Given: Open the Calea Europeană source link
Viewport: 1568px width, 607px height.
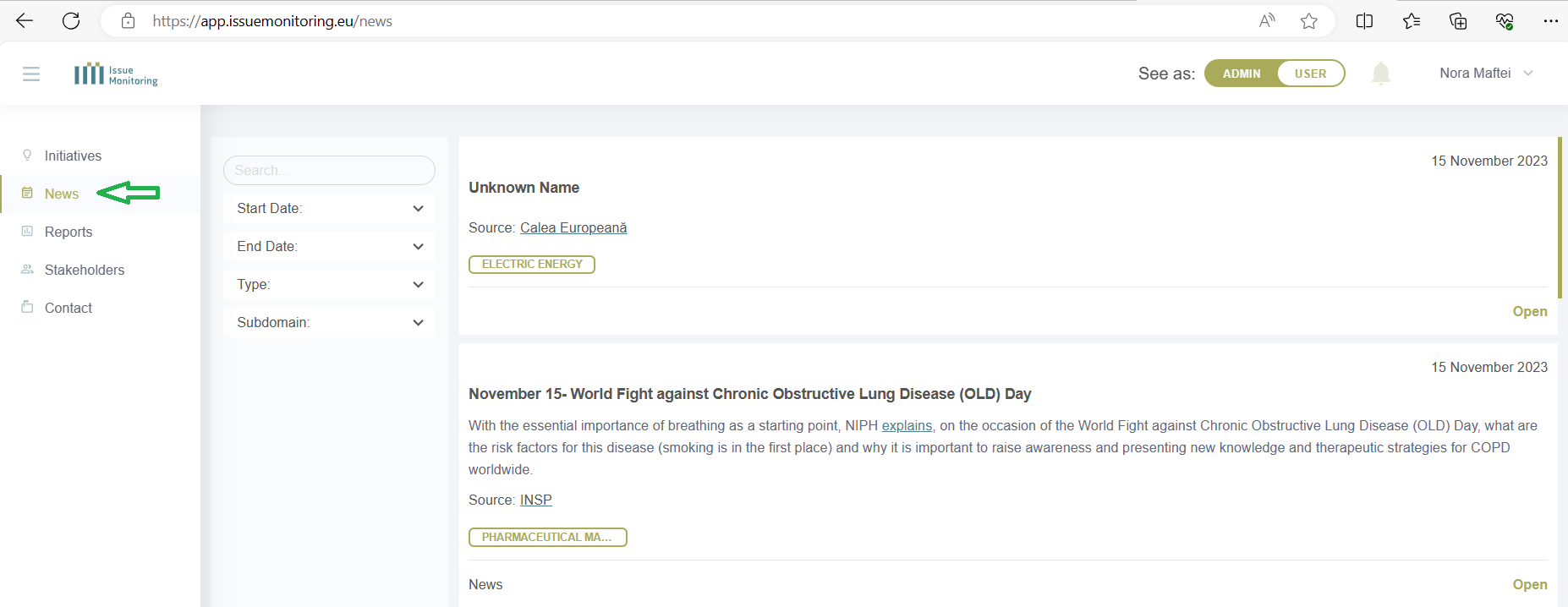Looking at the screenshot, I should click(573, 228).
